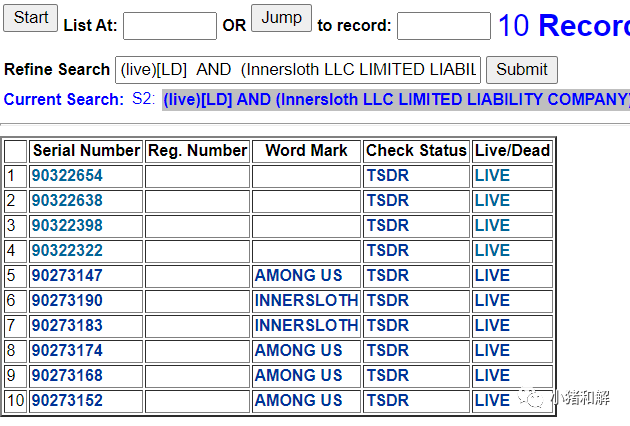Click LIVE link for serial 90273174
Image resolution: width=630 pixels, height=426 pixels.
point(492,350)
